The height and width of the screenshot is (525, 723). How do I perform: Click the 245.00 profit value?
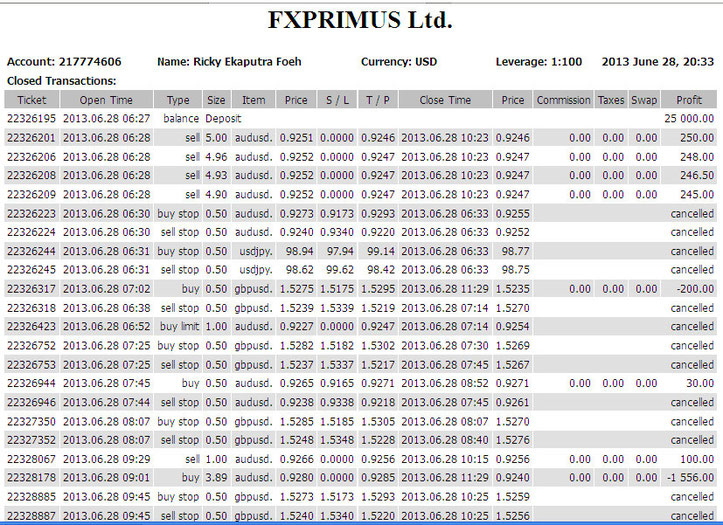coord(697,195)
